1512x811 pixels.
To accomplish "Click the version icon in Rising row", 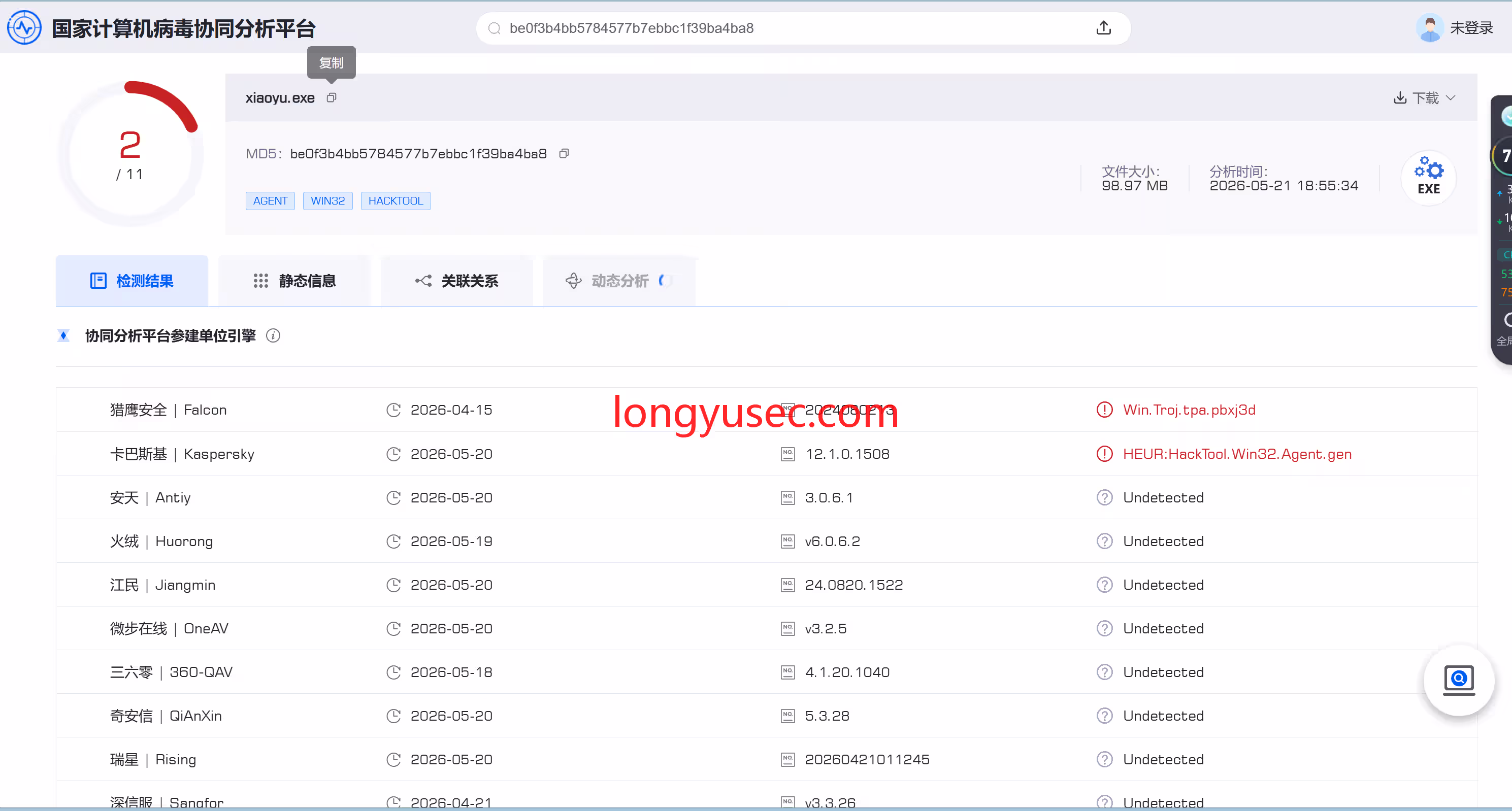I will click(x=787, y=759).
